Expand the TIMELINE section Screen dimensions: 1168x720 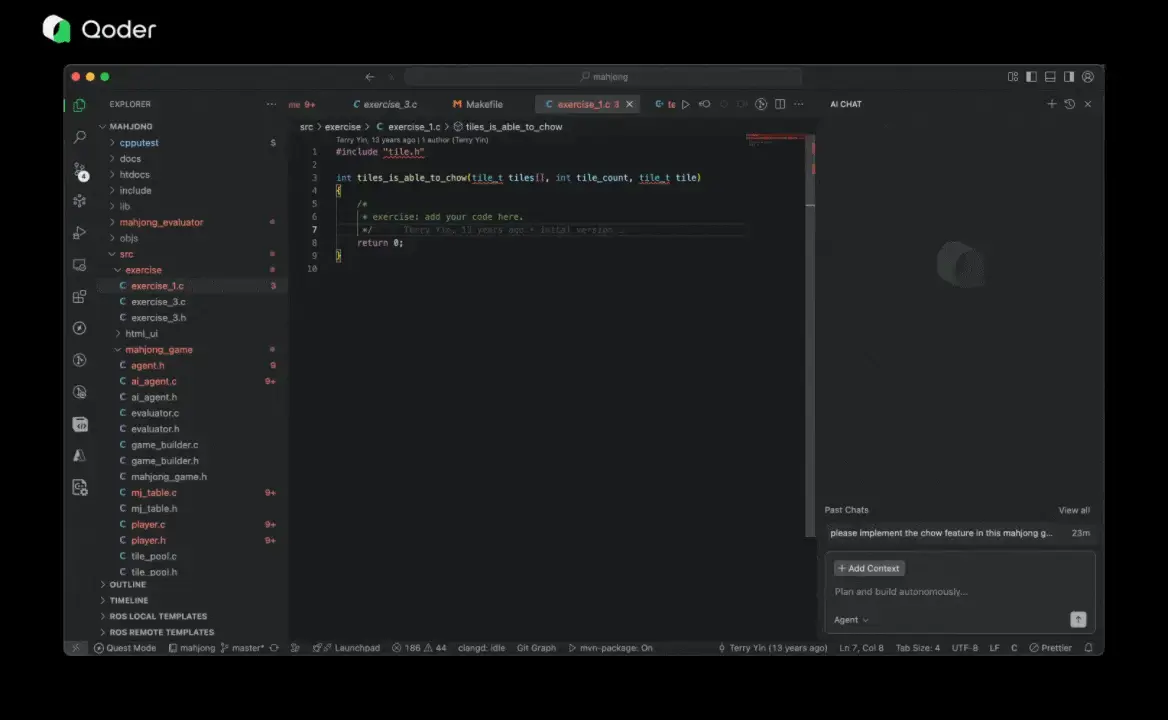(x=128, y=600)
